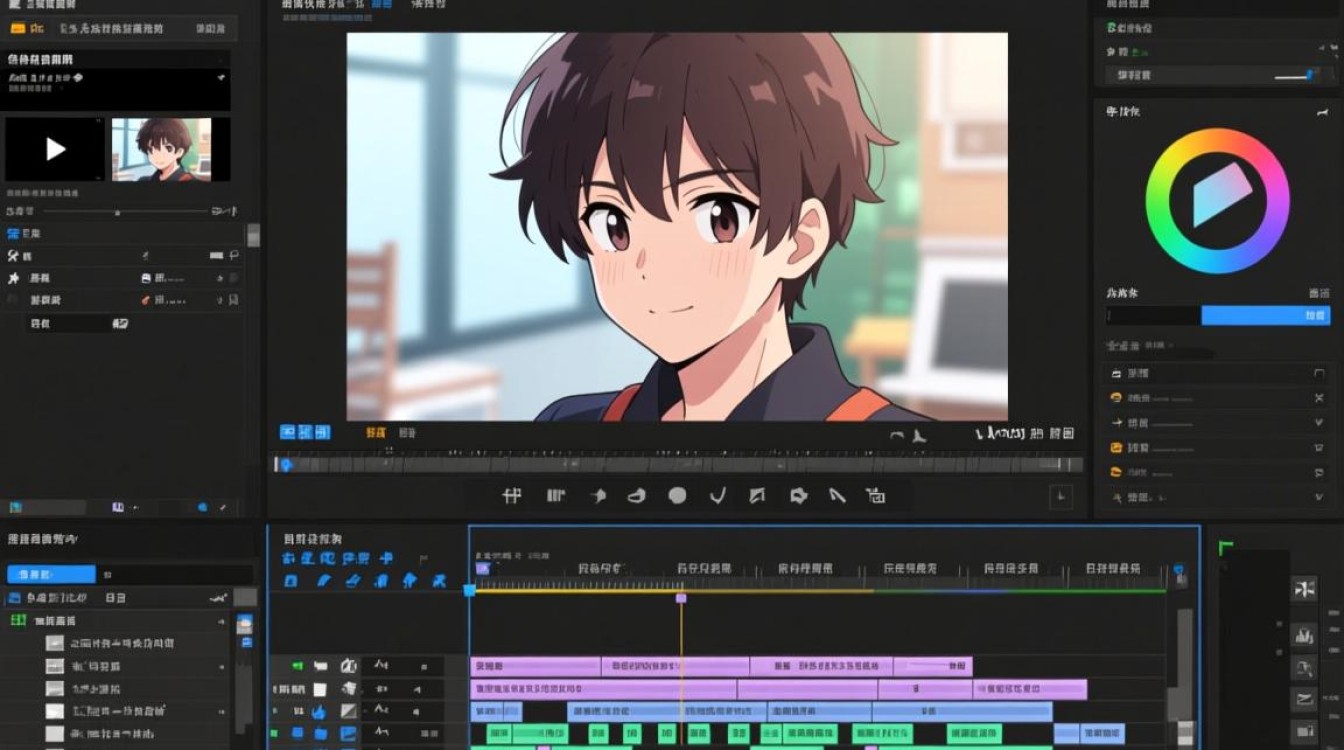Screen dimensions: 1344x750
Task: Click the bottom icon in the bottom-right vertical toolbar
Action: coord(1304,731)
